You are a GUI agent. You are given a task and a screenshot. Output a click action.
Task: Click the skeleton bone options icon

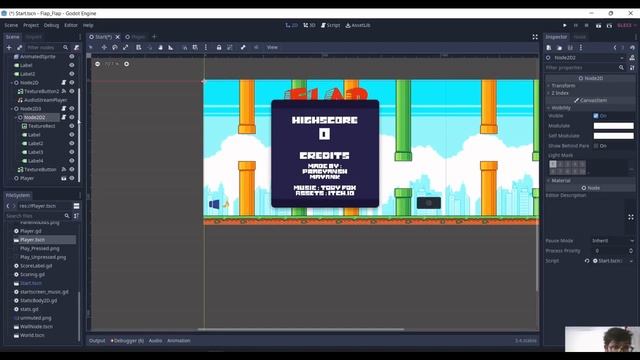[x=243, y=47]
